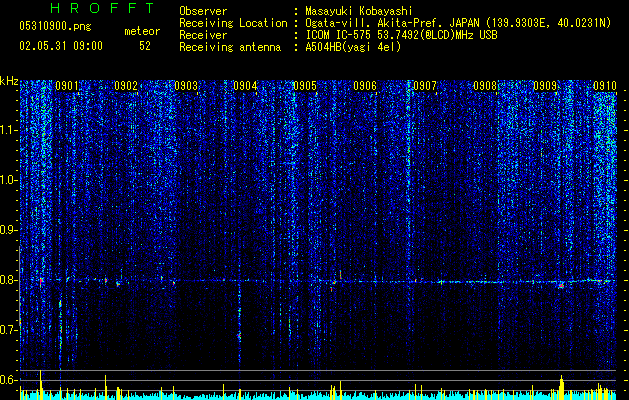This screenshot has height=400, width=629.
Task: Click the 0908 time marker
Action: 485,86
